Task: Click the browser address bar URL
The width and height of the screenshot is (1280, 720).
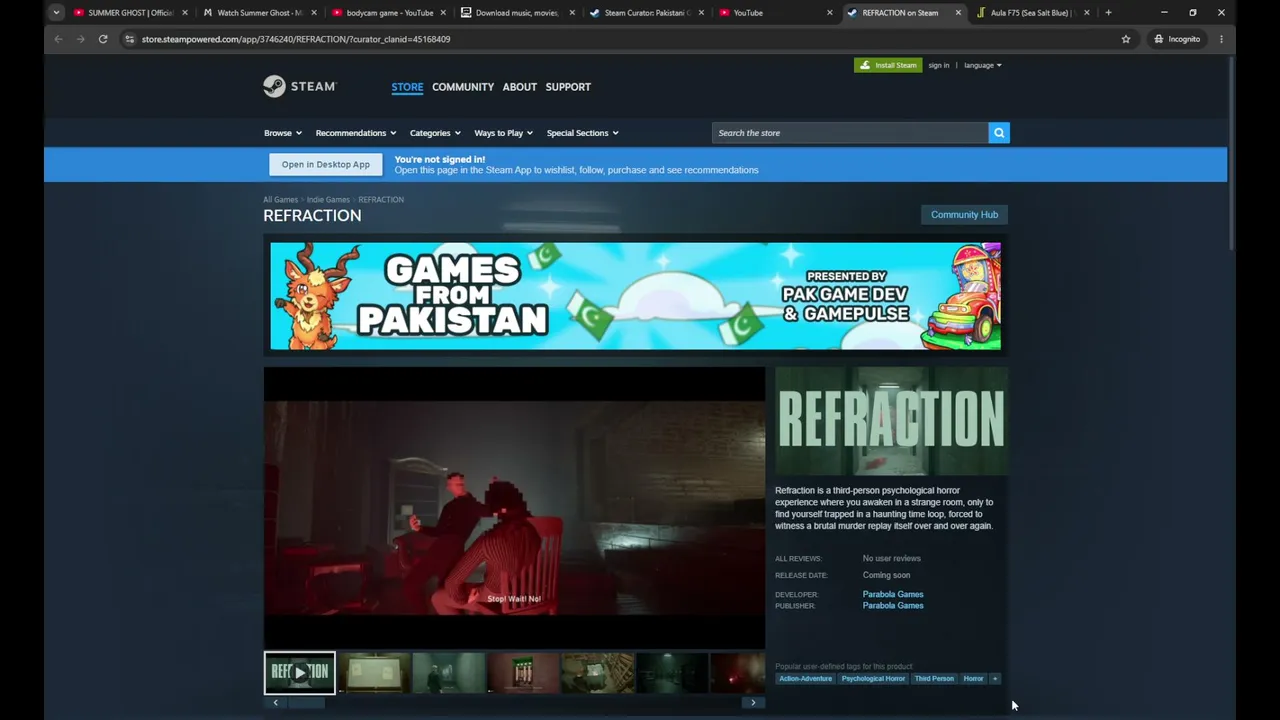Action: [296, 39]
